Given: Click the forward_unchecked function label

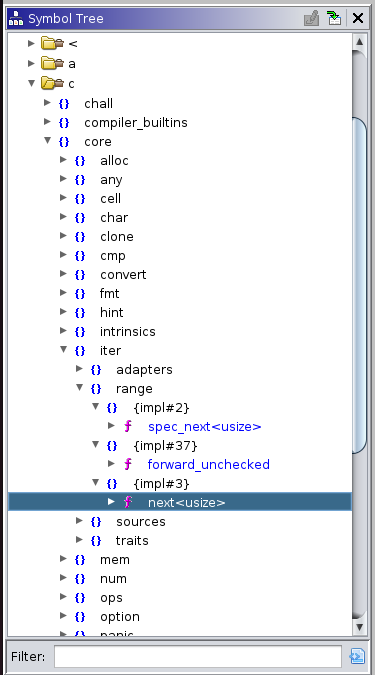Looking at the screenshot, I should tap(208, 464).
